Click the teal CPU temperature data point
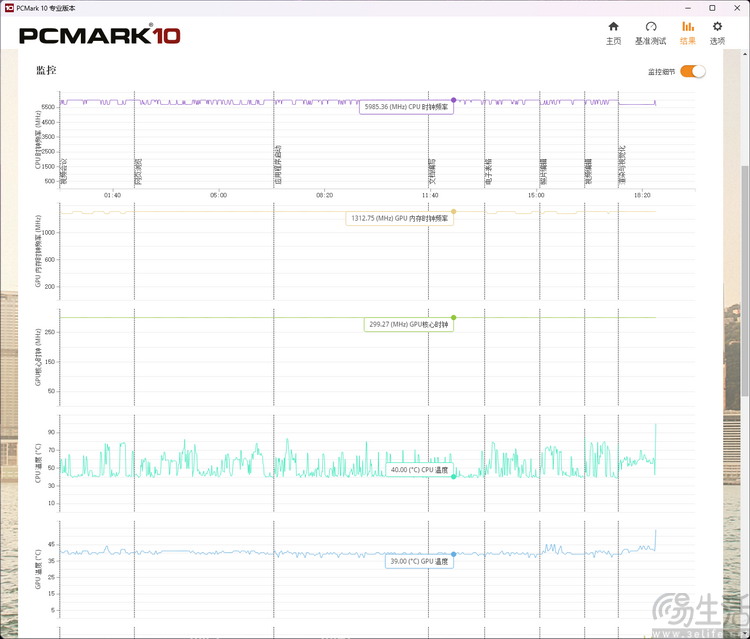750x639 pixels. click(453, 476)
